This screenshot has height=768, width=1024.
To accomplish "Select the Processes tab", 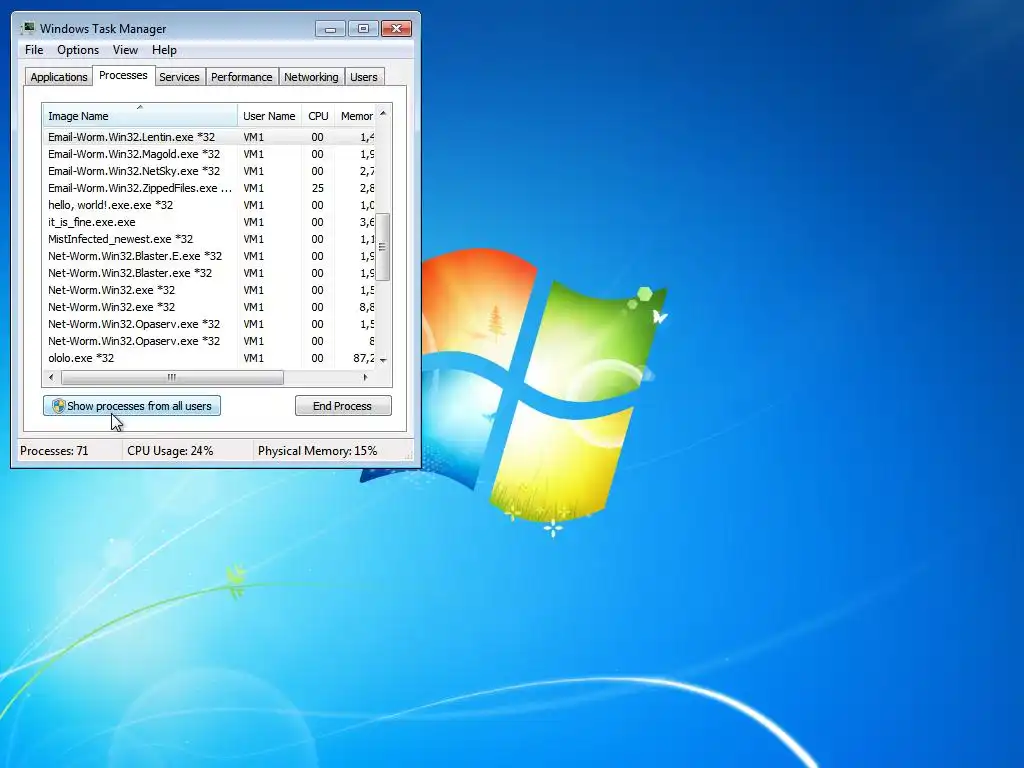I will click(x=123, y=75).
